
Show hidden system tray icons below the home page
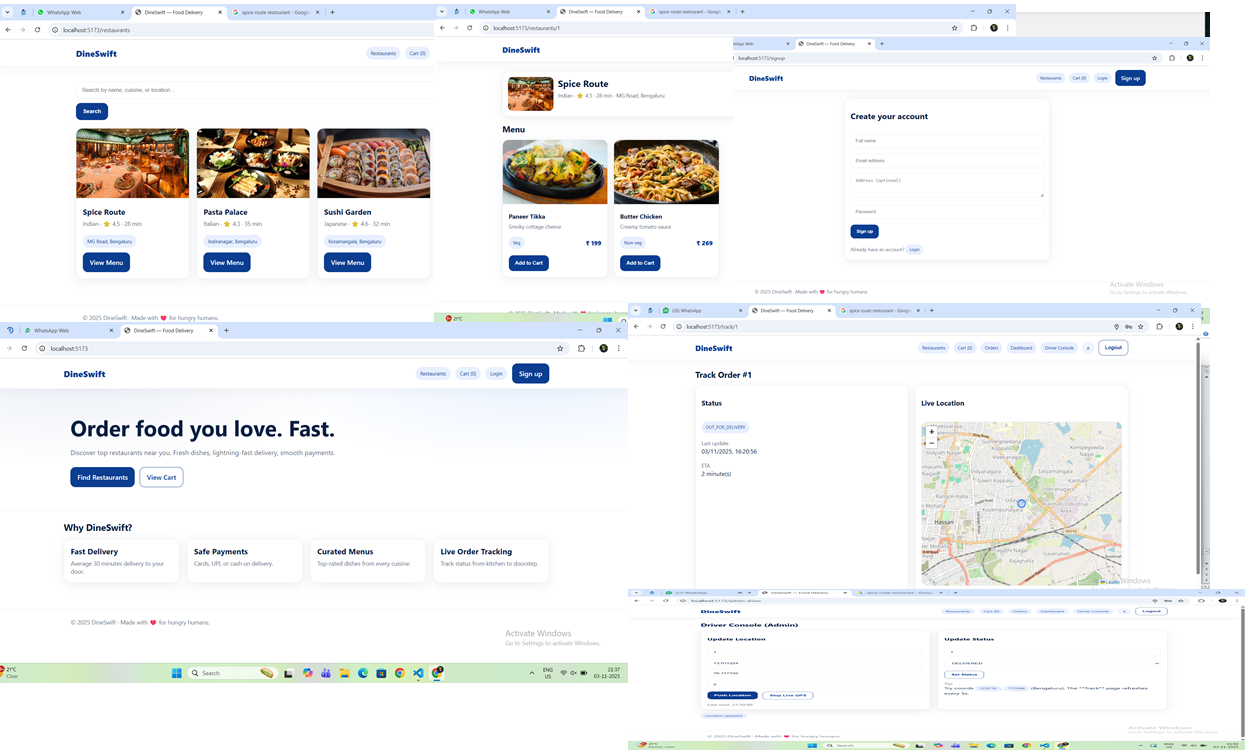pyautogui.click(x=531, y=673)
